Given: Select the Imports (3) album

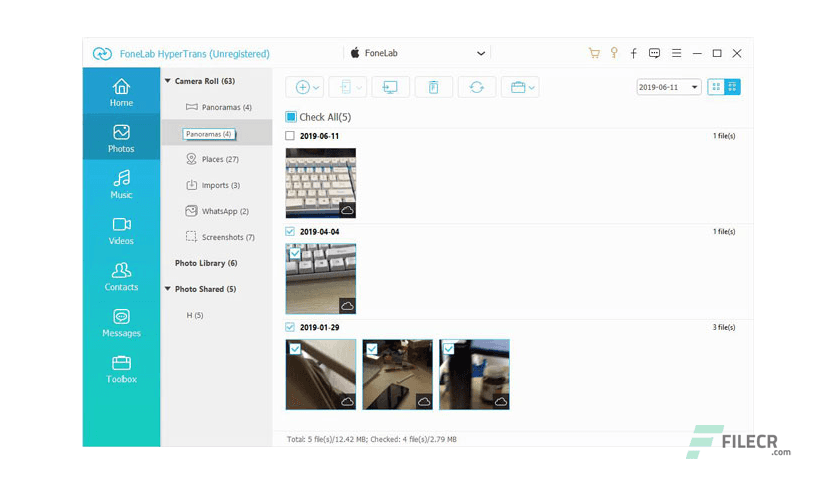Looking at the screenshot, I should click(x=219, y=185).
